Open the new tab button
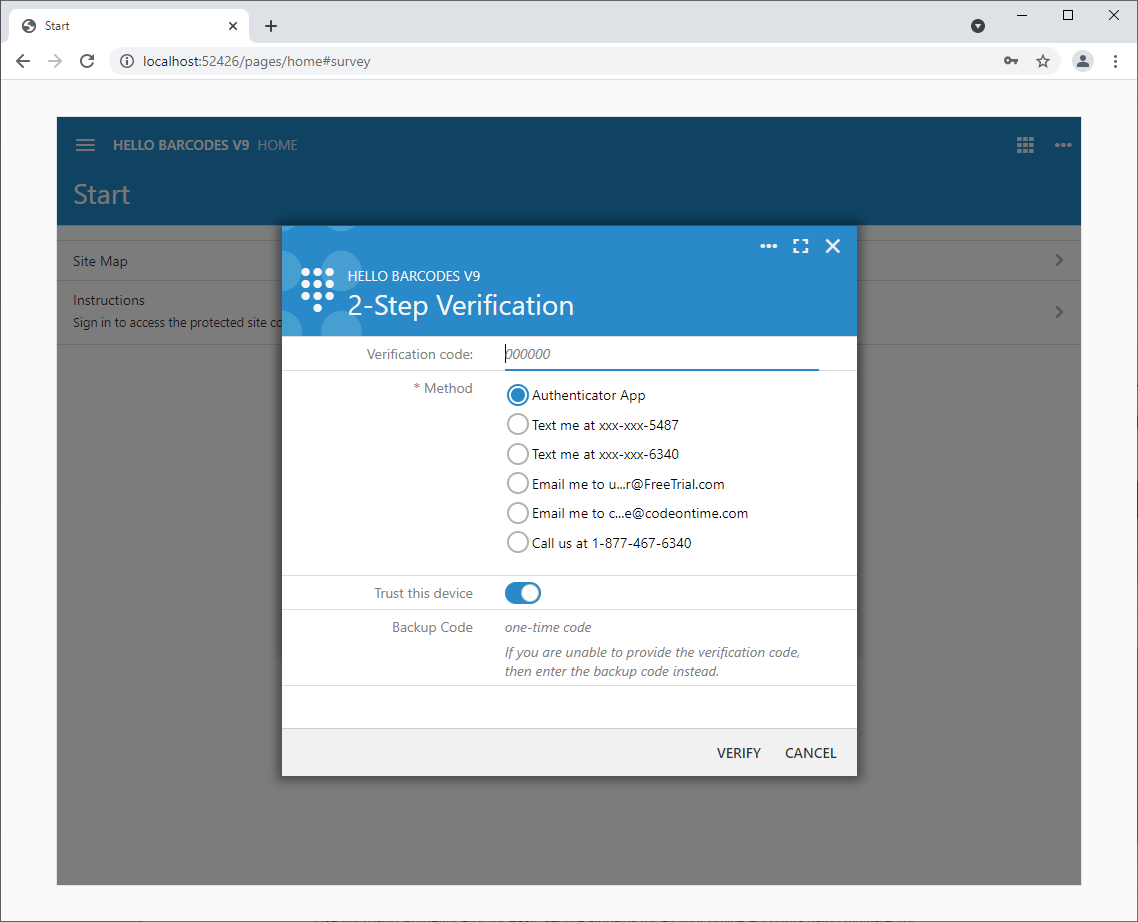Viewport: 1138px width, 922px height. click(x=271, y=26)
